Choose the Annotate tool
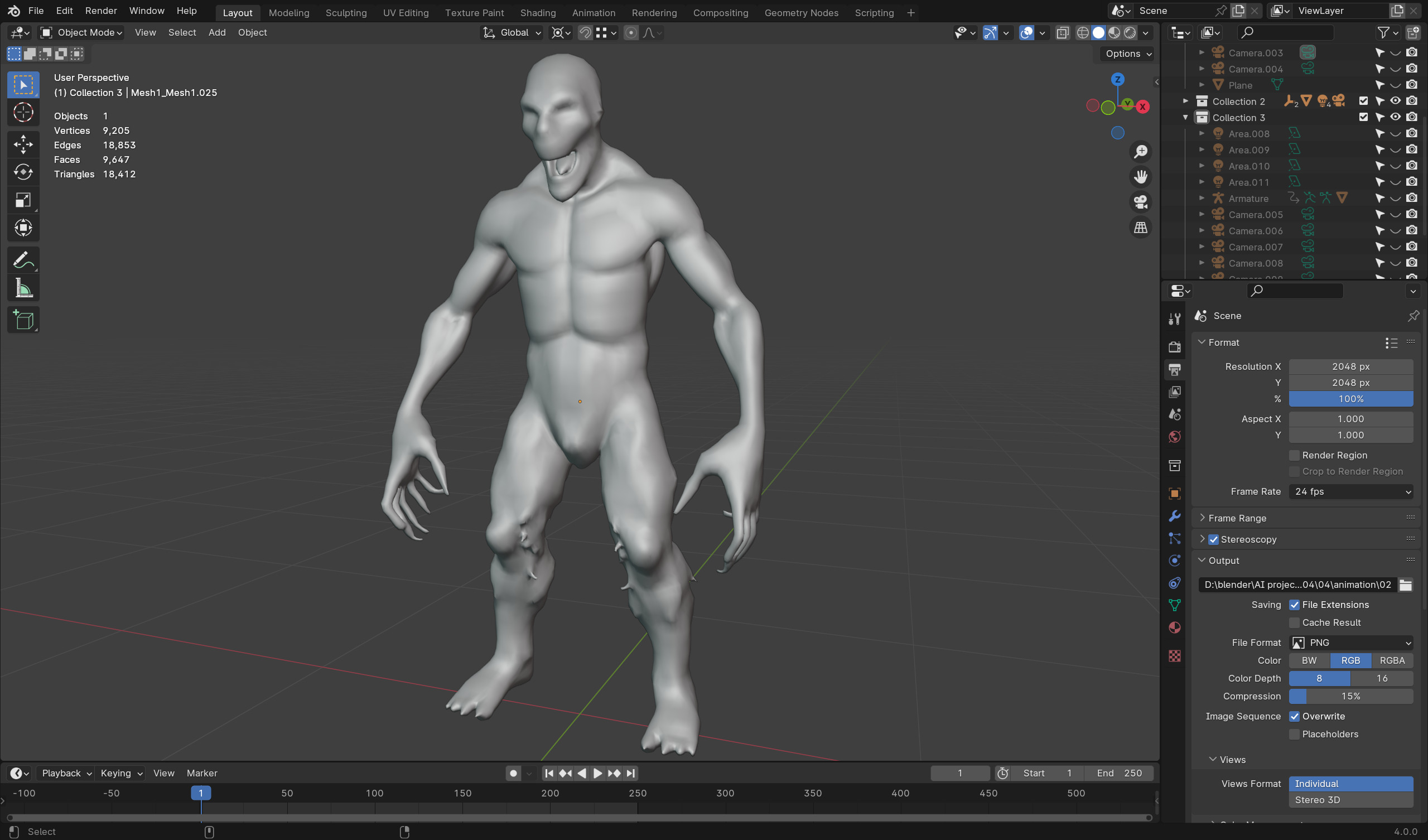Viewport: 1428px width, 840px height. point(23,260)
